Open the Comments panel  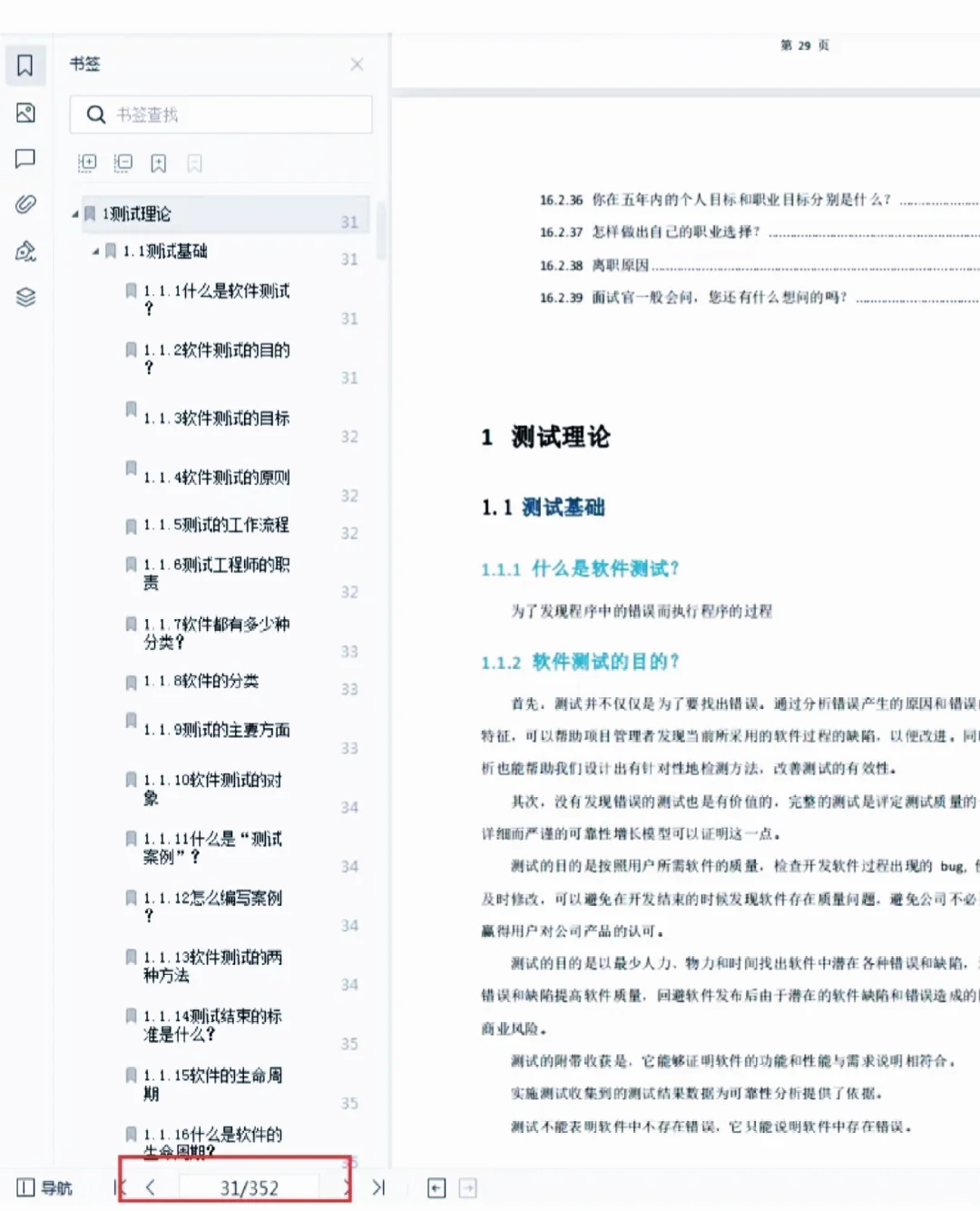coord(25,158)
